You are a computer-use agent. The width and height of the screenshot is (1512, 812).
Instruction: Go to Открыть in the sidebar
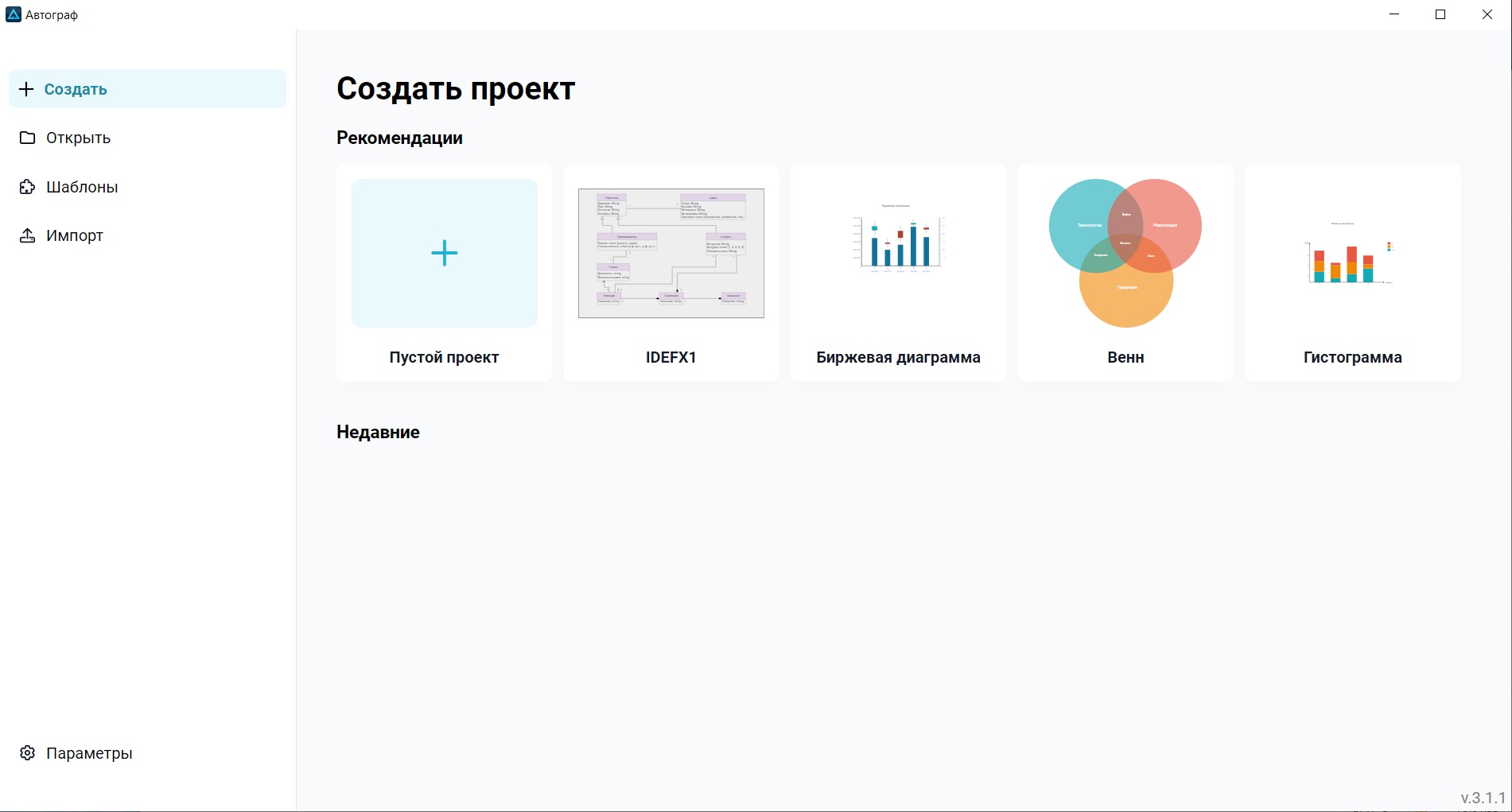point(78,138)
